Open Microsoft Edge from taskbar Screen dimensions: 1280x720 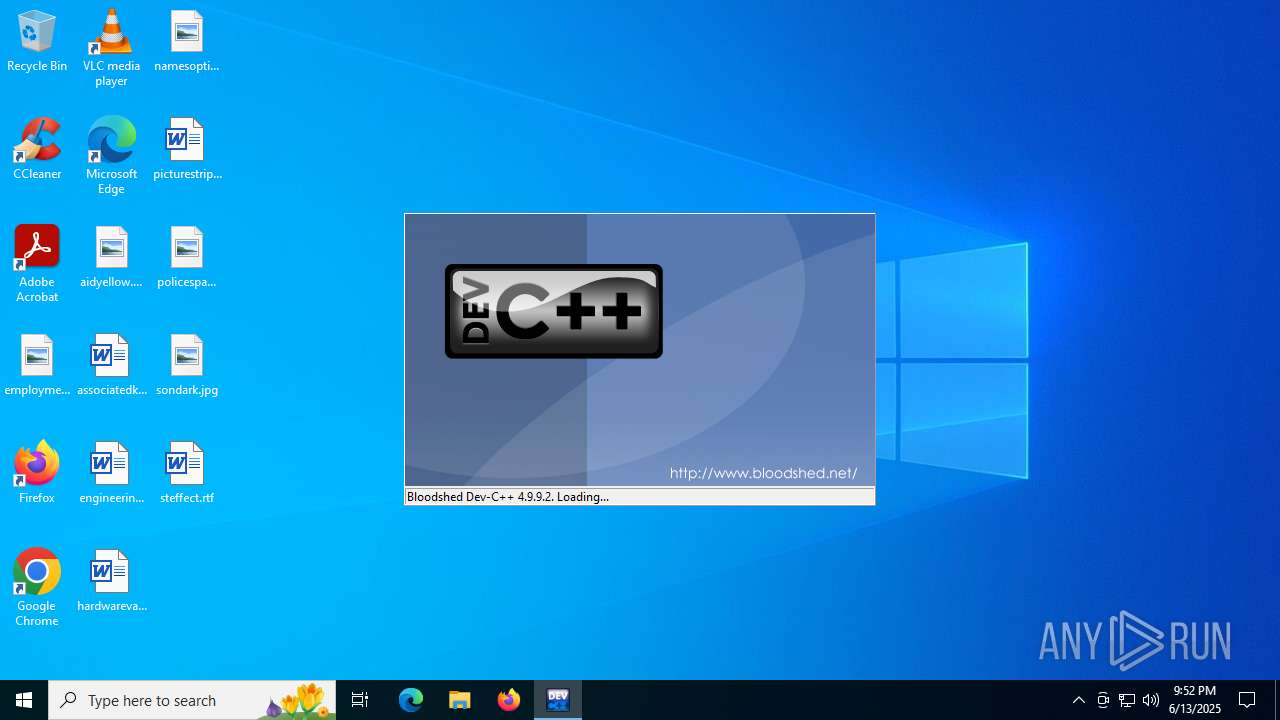tap(411, 700)
